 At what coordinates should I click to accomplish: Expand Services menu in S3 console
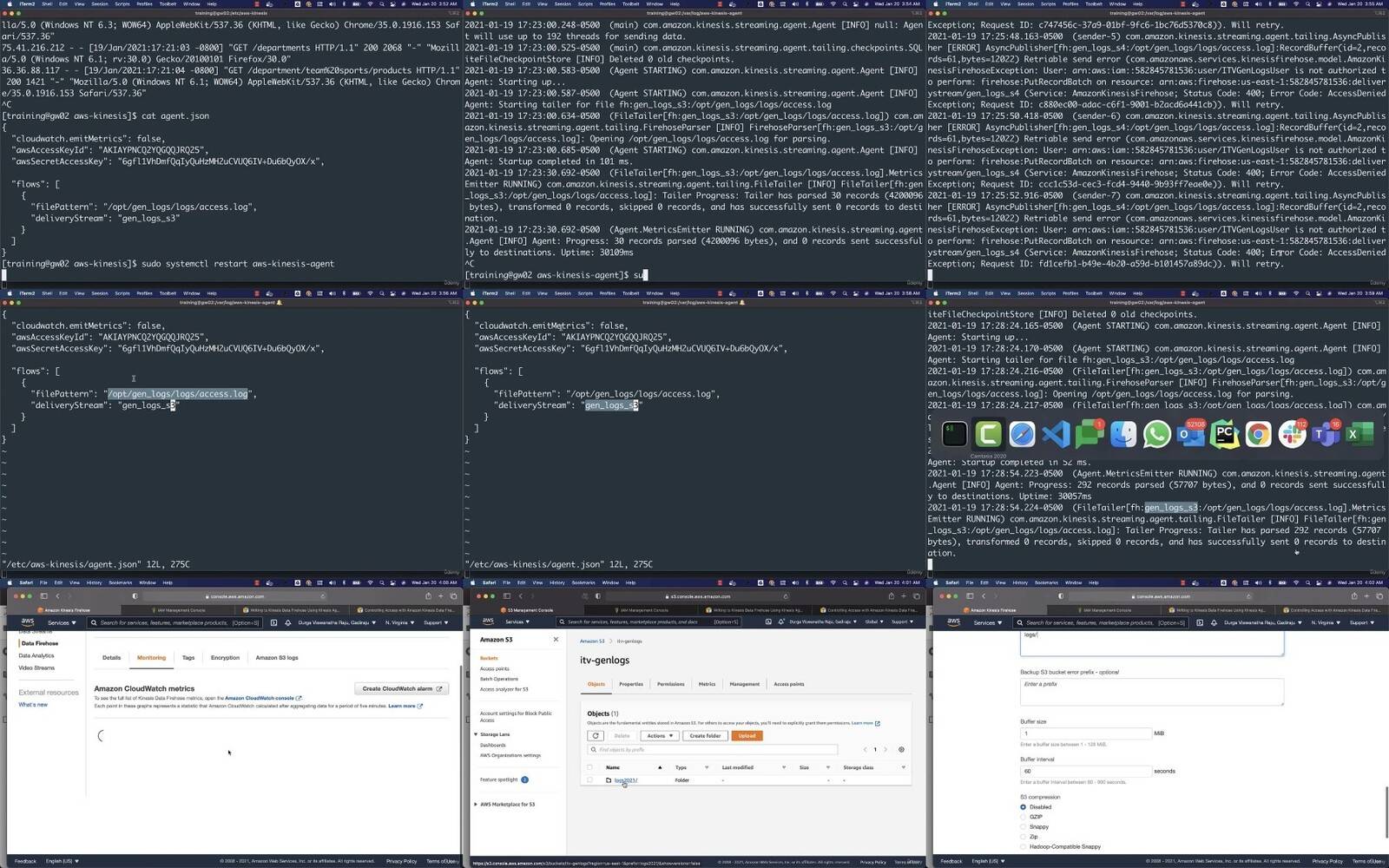pyautogui.click(x=517, y=621)
